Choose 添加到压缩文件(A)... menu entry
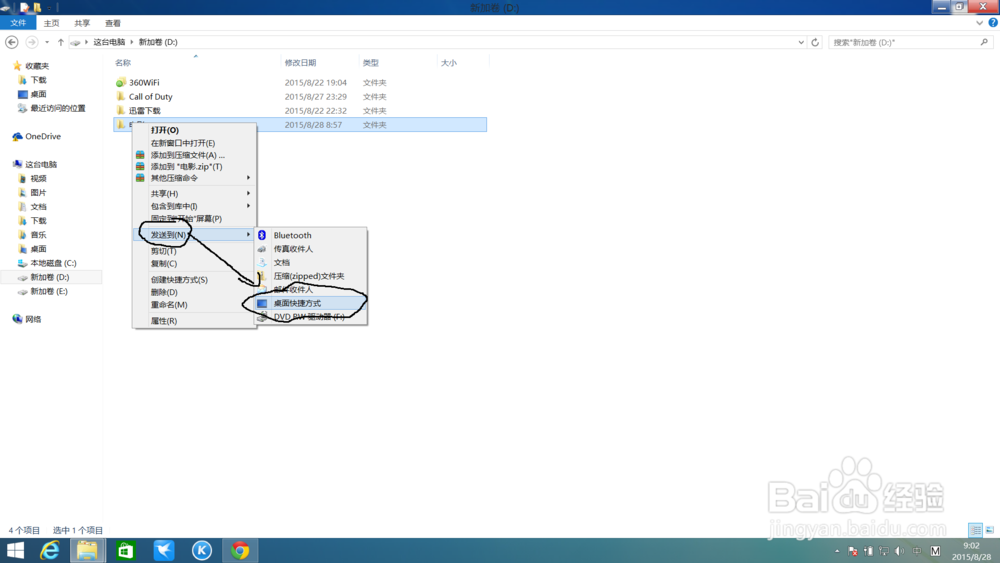 [x=195, y=155]
